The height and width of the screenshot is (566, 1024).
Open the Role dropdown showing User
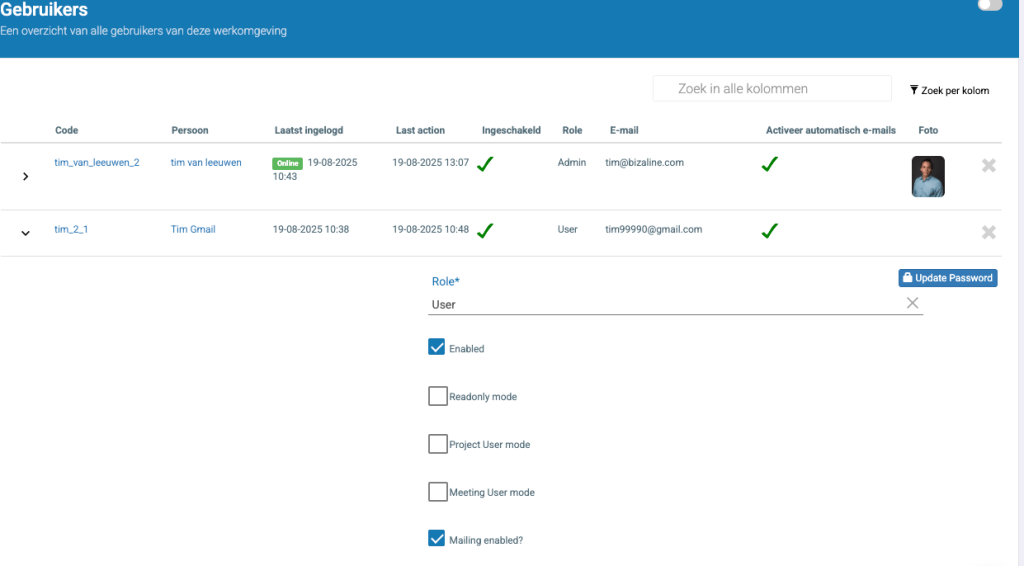pyautogui.click(x=660, y=304)
